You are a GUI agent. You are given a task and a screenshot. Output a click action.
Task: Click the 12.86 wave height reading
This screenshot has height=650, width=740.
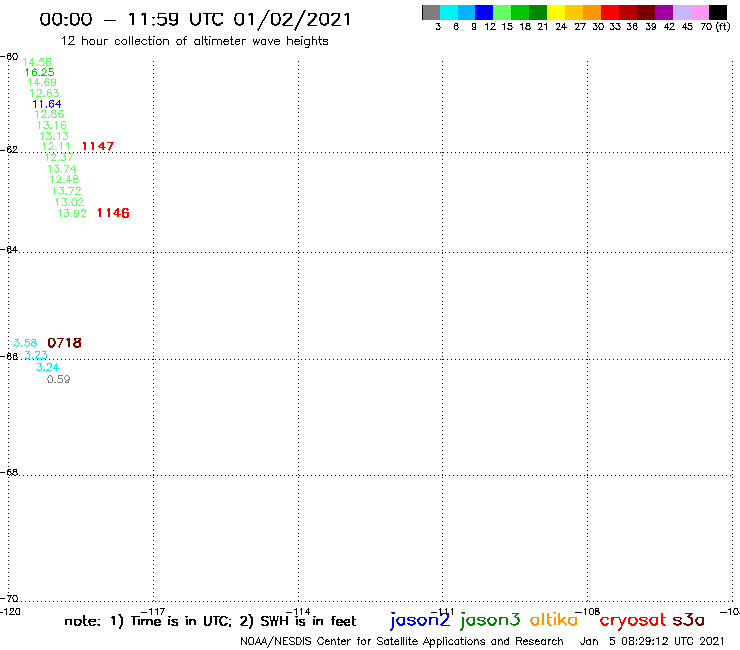click(x=49, y=114)
